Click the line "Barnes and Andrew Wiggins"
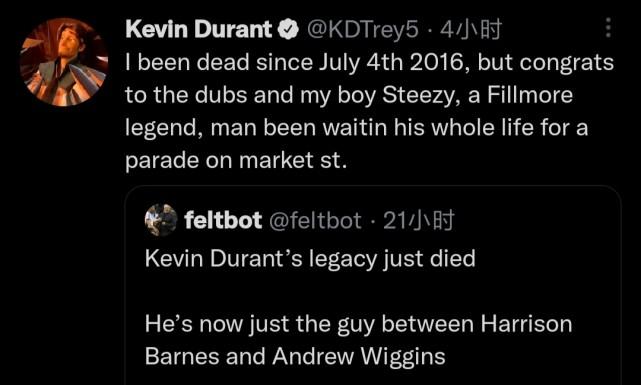The height and width of the screenshot is (385, 641). (295, 356)
